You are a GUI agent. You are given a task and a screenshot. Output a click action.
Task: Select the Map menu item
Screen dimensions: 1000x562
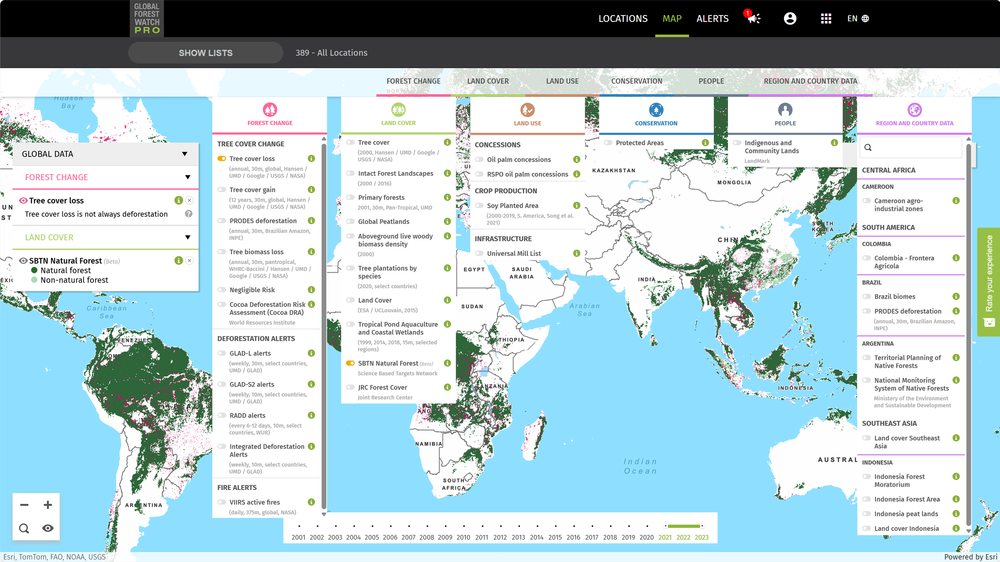tap(672, 18)
